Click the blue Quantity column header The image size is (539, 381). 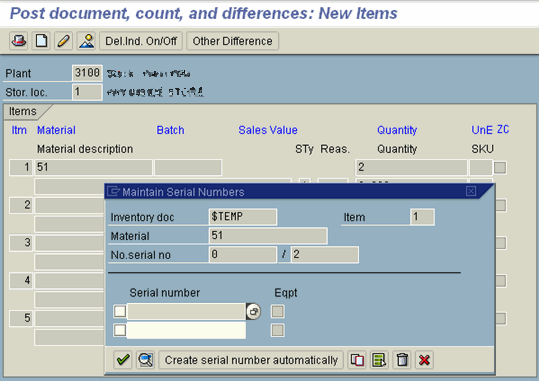(x=397, y=130)
